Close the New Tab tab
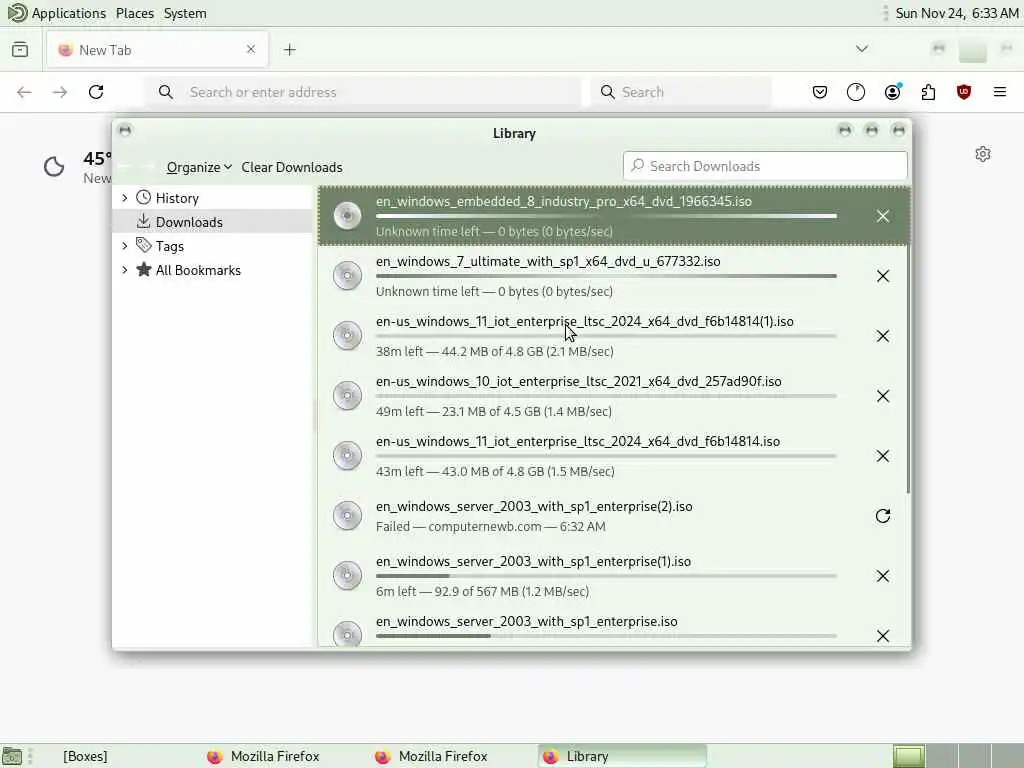The width and height of the screenshot is (1024, 768). click(251, 50)
